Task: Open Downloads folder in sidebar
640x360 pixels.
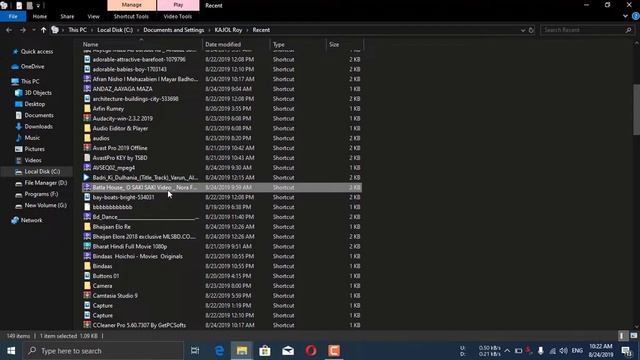Action: (x=38, y=127)
